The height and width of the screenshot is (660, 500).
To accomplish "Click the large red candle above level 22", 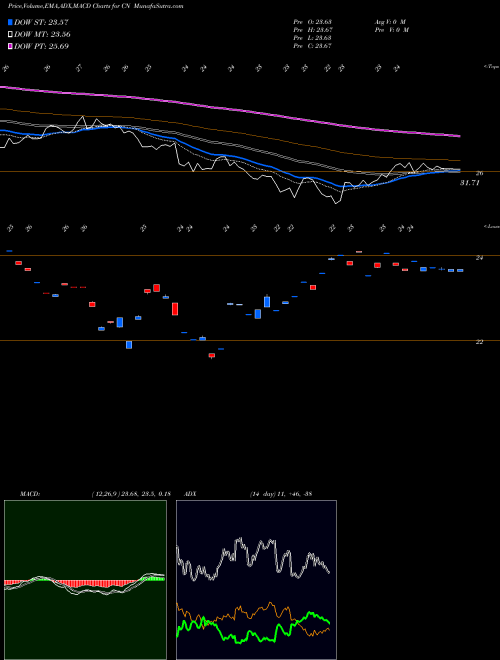I will pos(175,309).
